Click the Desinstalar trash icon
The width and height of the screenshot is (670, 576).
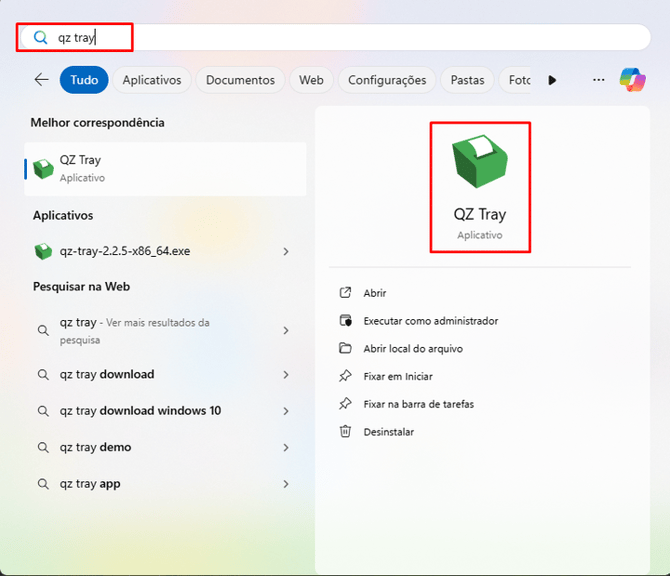point(345,432)
